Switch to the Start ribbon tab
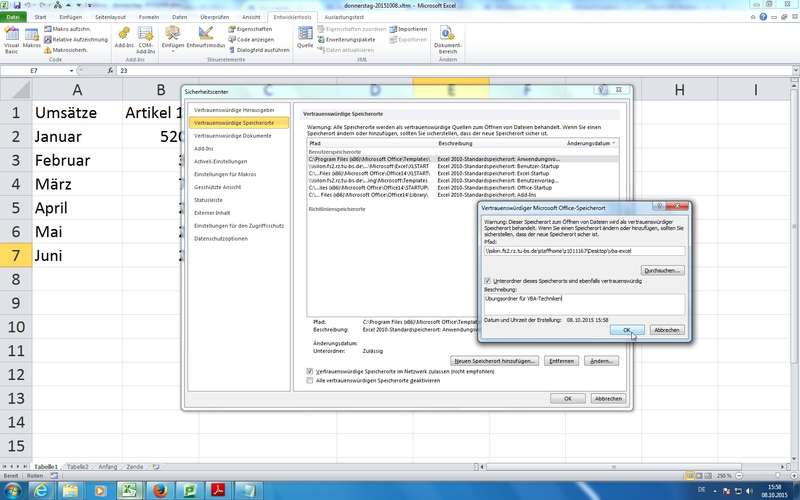 pyautogui.click(x=40, y=17)
